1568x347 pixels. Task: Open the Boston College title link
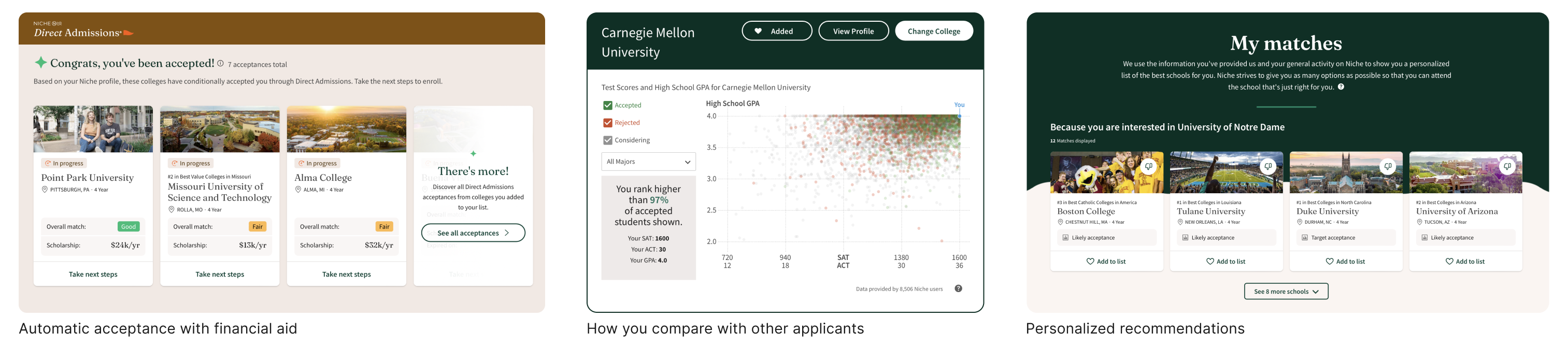[x=1086, y=211]
